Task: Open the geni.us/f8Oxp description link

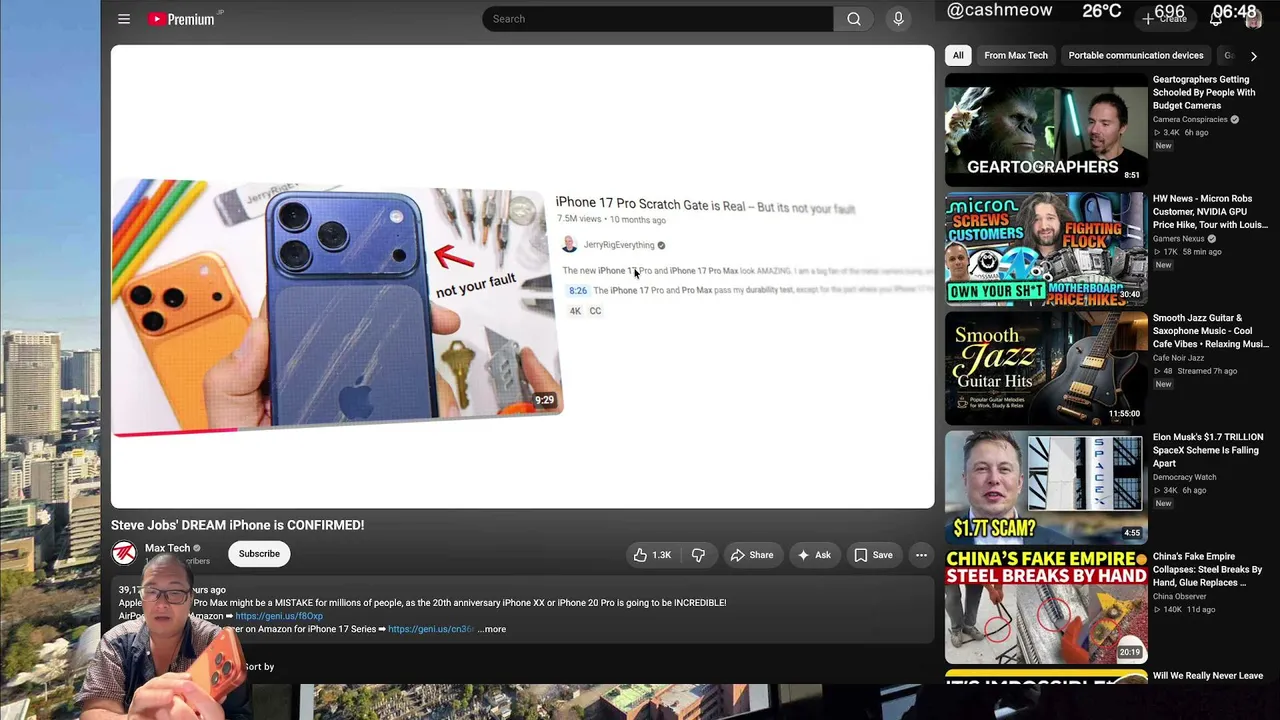Action: click(279, 616)
